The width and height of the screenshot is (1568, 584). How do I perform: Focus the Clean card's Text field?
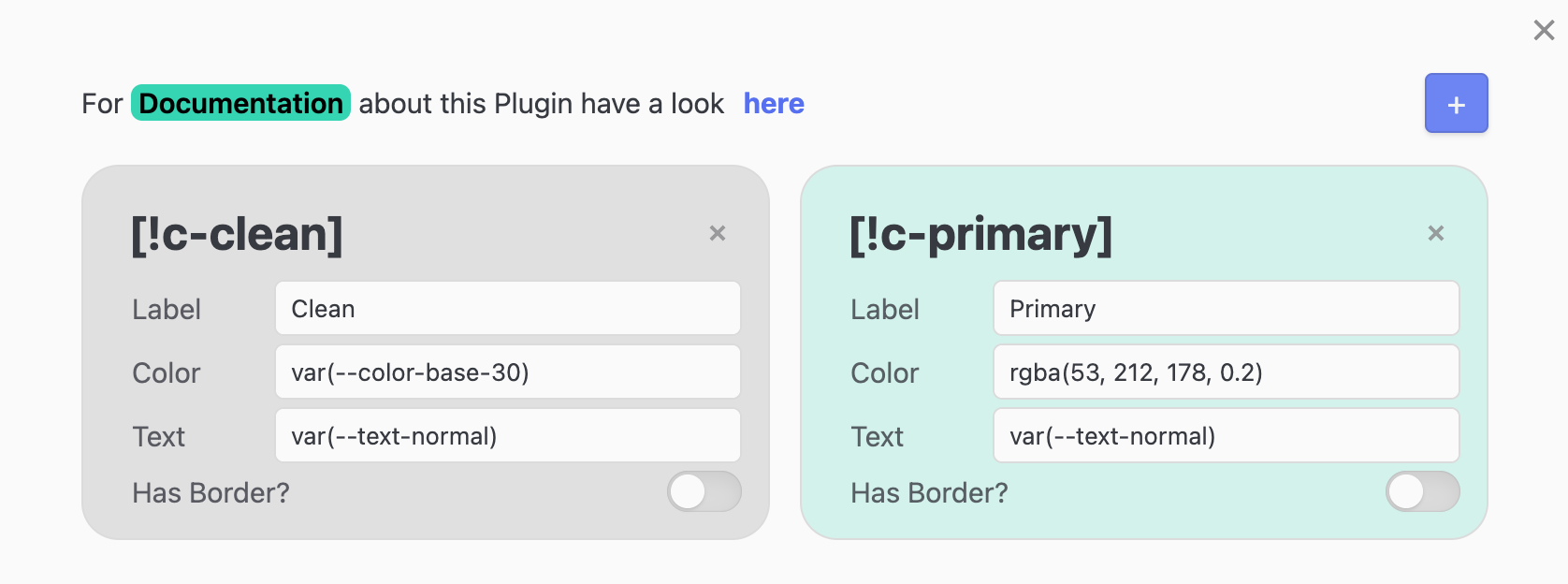pyautogui.click(x=507, y=436)
